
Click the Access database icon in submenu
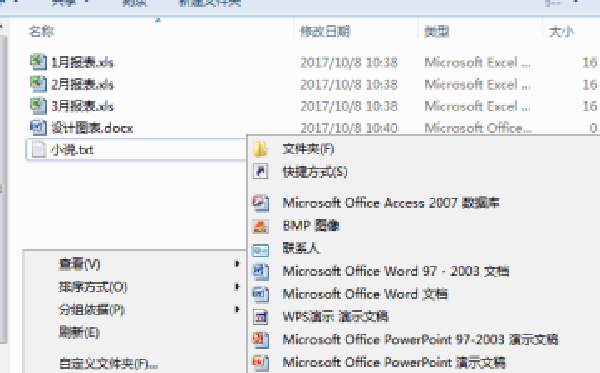click(x=260, y=203)
